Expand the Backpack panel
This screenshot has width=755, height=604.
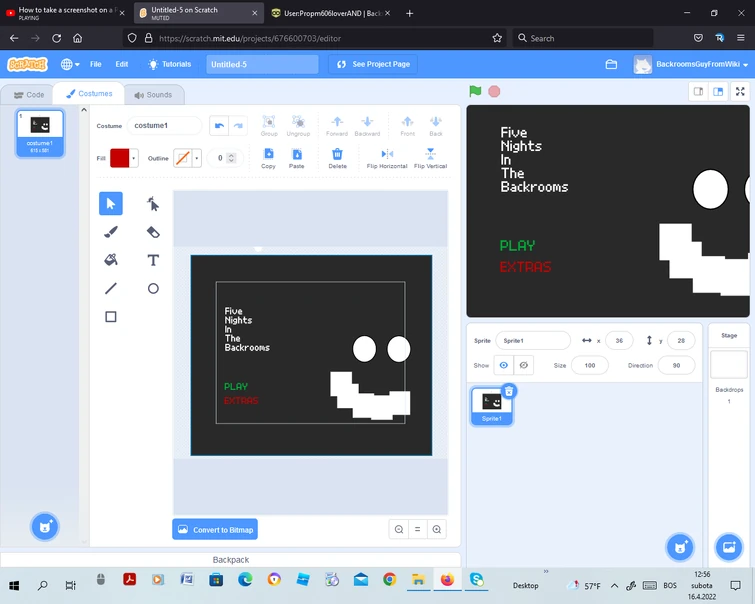[x=231, y=560]
